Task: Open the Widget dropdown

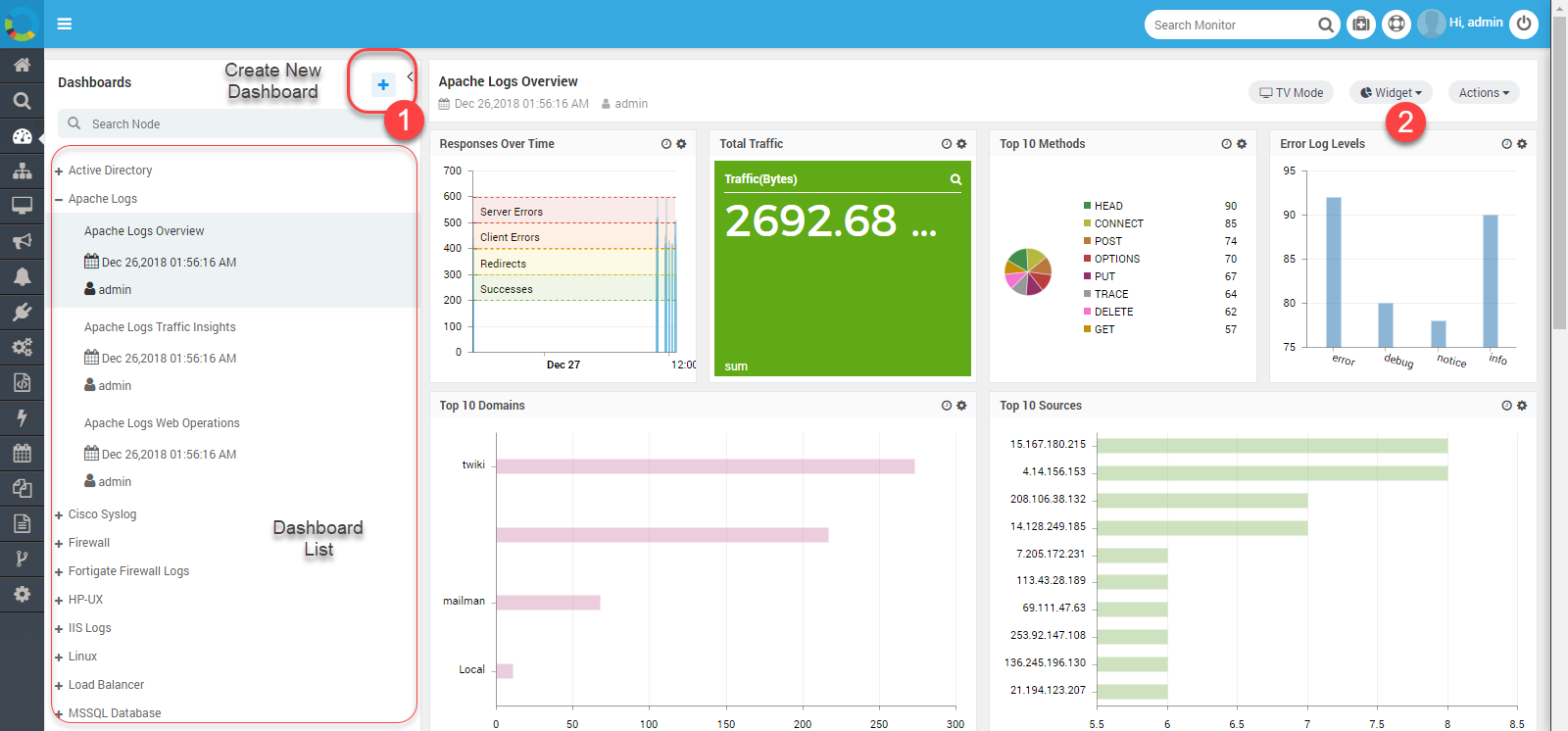Action: pyautogui.click(x=1391, y=93)
